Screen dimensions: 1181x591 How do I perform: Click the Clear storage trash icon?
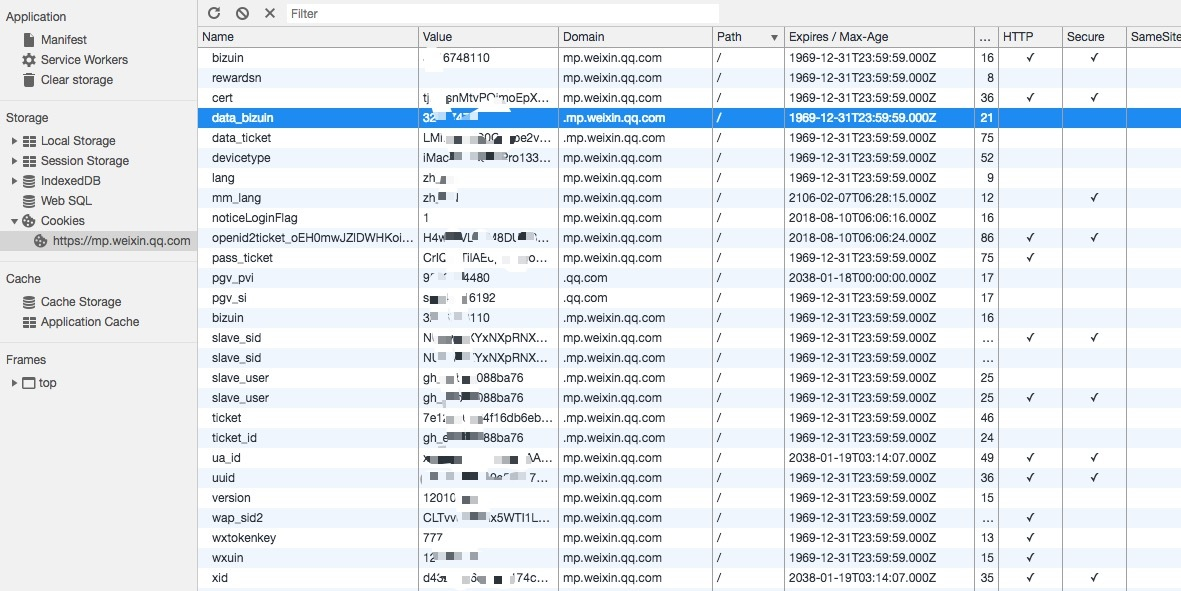pos(29,80)
